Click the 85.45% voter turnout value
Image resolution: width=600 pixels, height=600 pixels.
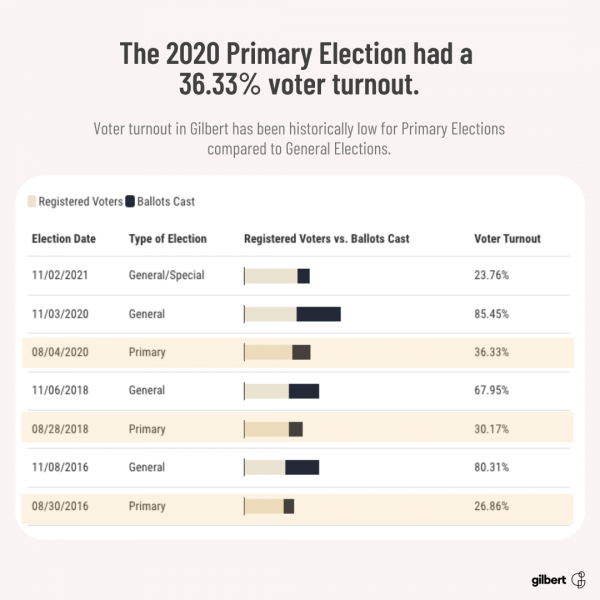coord(491,314)
